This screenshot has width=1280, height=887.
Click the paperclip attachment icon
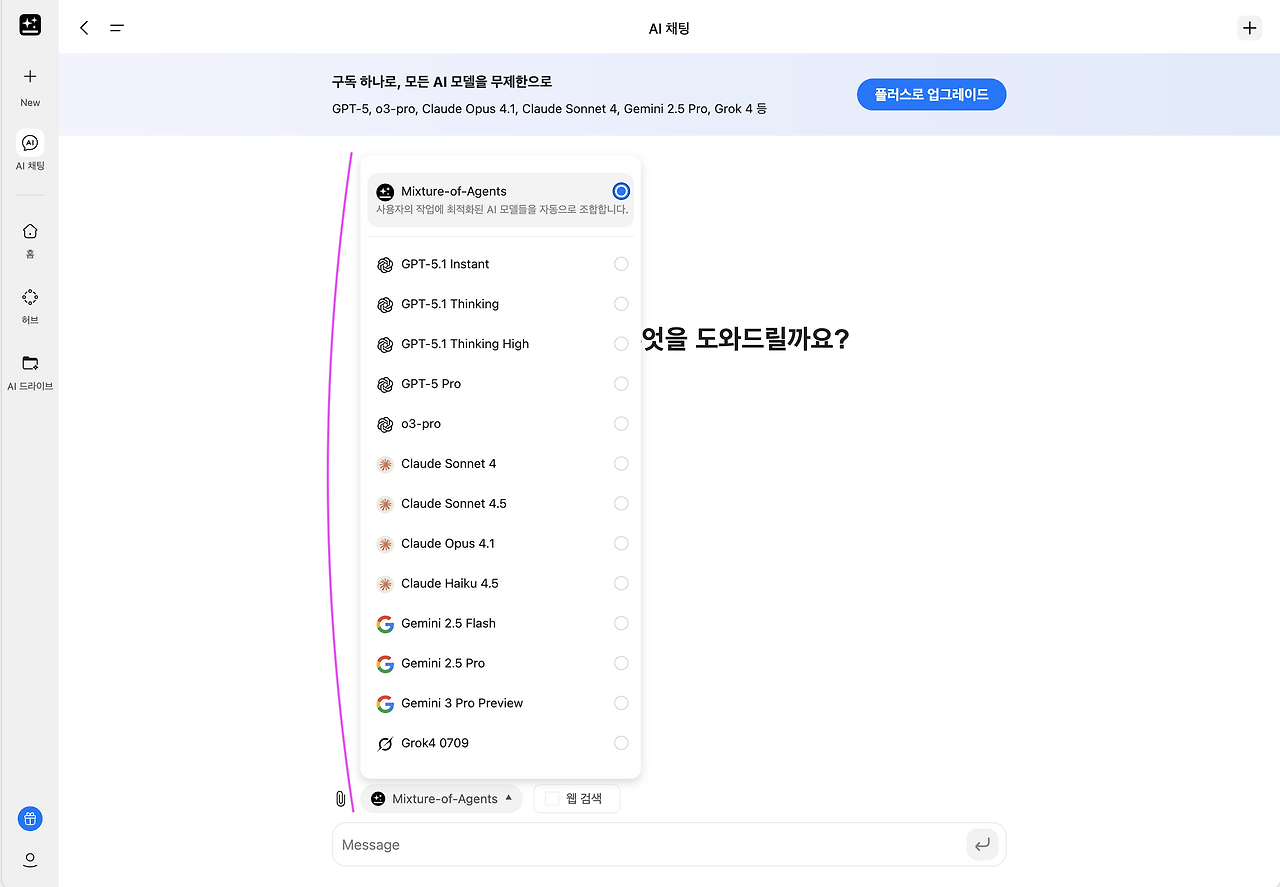340,799
